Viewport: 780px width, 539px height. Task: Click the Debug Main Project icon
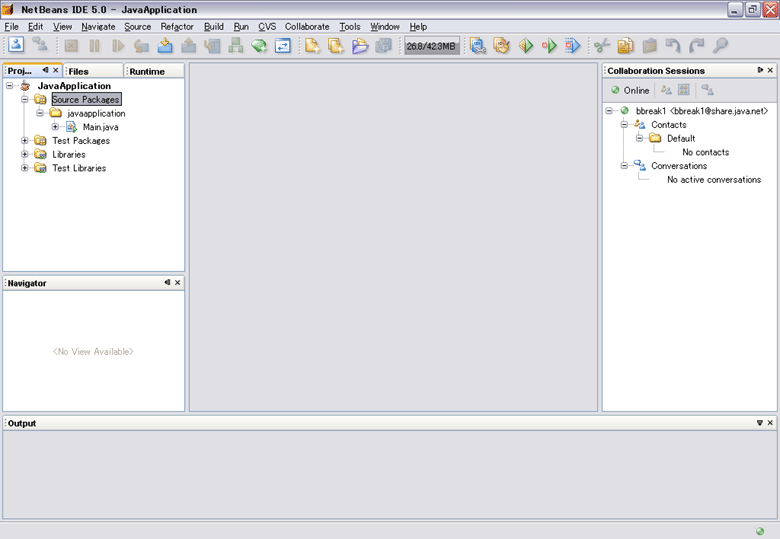click(549, 46)
